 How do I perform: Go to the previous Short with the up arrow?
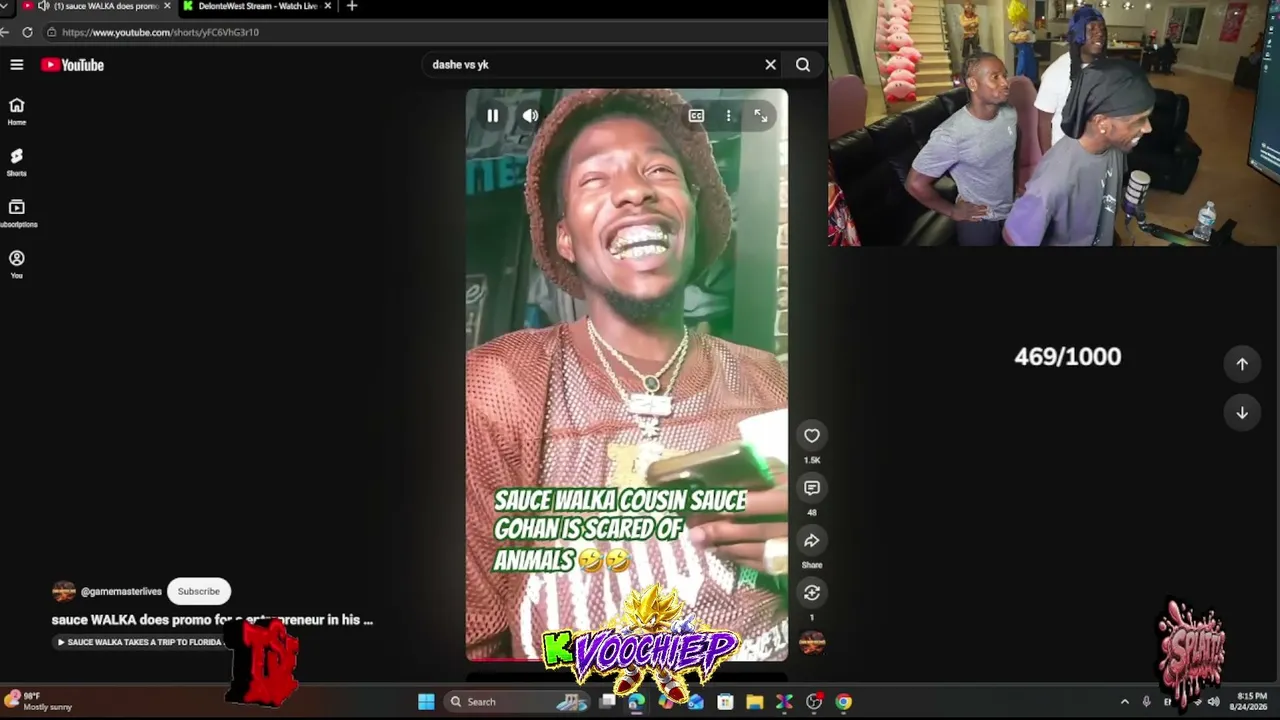pyautogui.click(x=1242, y=364)
